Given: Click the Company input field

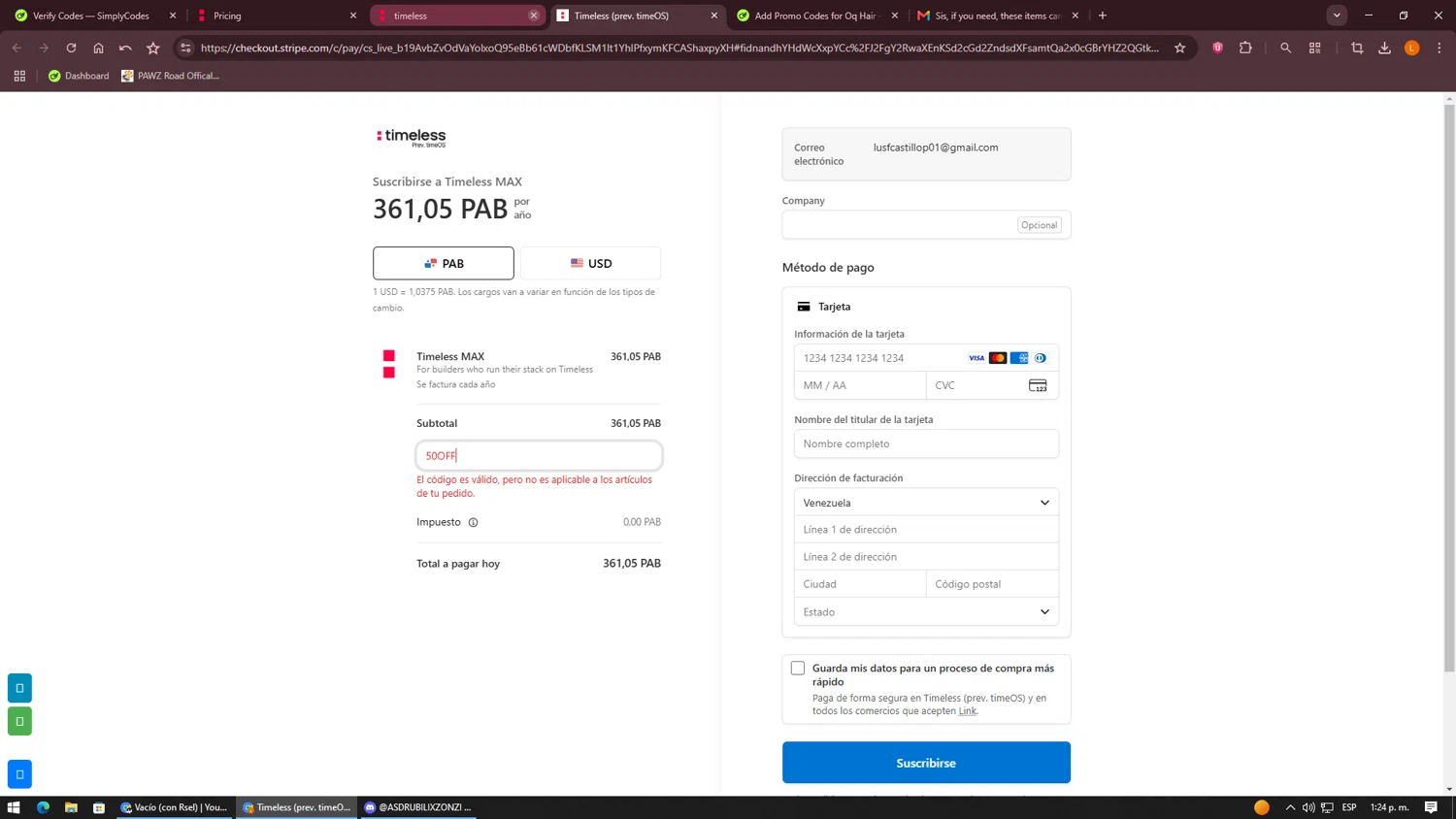Looking at the screenshot, I should click(926, 225).
